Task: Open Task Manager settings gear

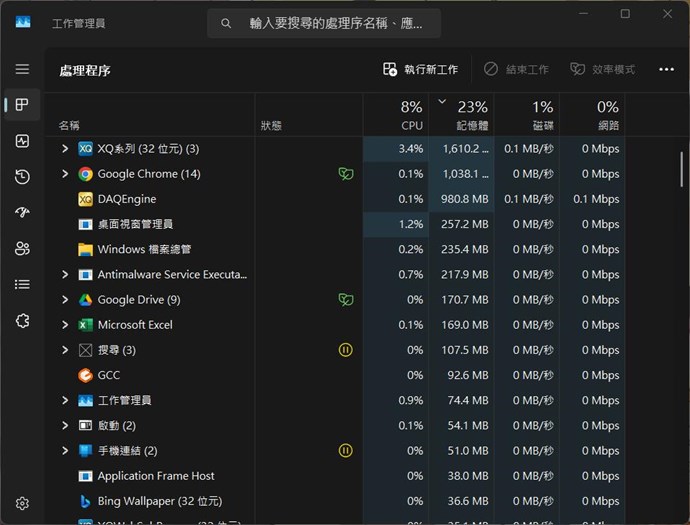Action: coord(22,504)
